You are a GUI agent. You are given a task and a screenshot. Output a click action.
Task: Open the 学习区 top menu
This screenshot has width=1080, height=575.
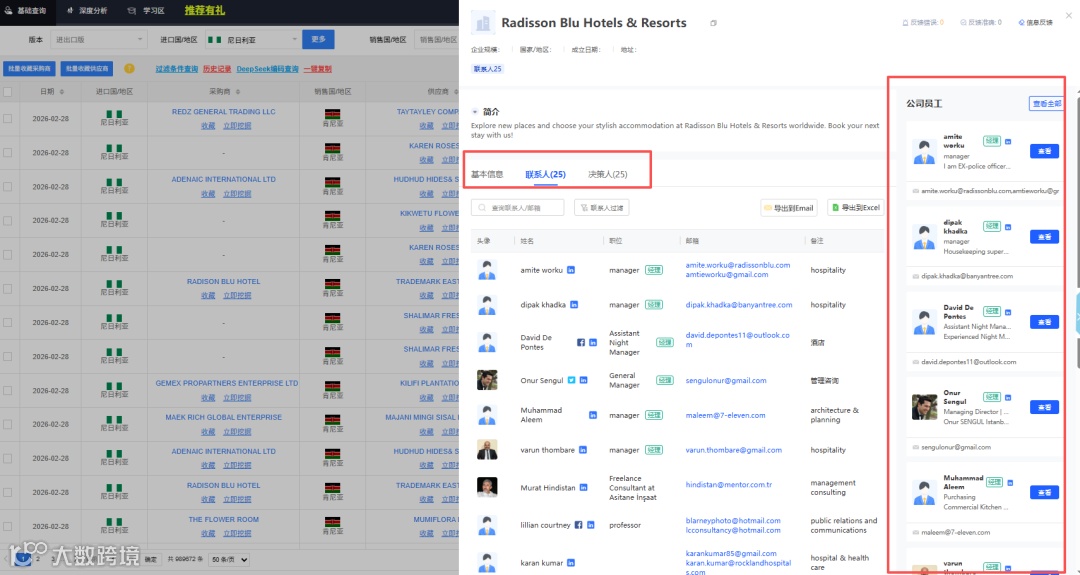[x=146, y=11]
